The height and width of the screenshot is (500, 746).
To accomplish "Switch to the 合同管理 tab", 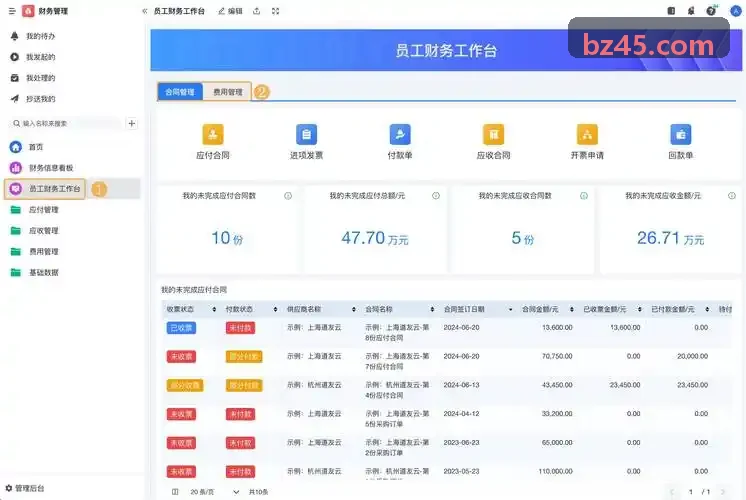I will tap(180, 92).
